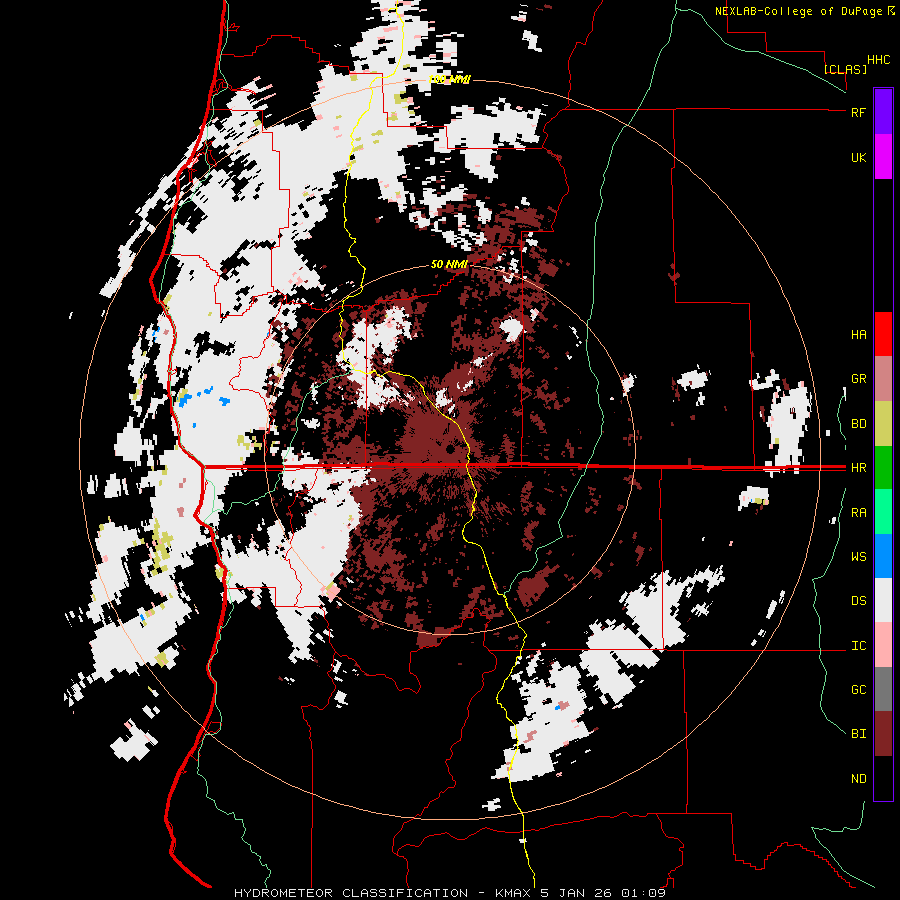Click the 'IC' legend label
The width and height of the screenshot is (900, 900).
pos(858,646)
